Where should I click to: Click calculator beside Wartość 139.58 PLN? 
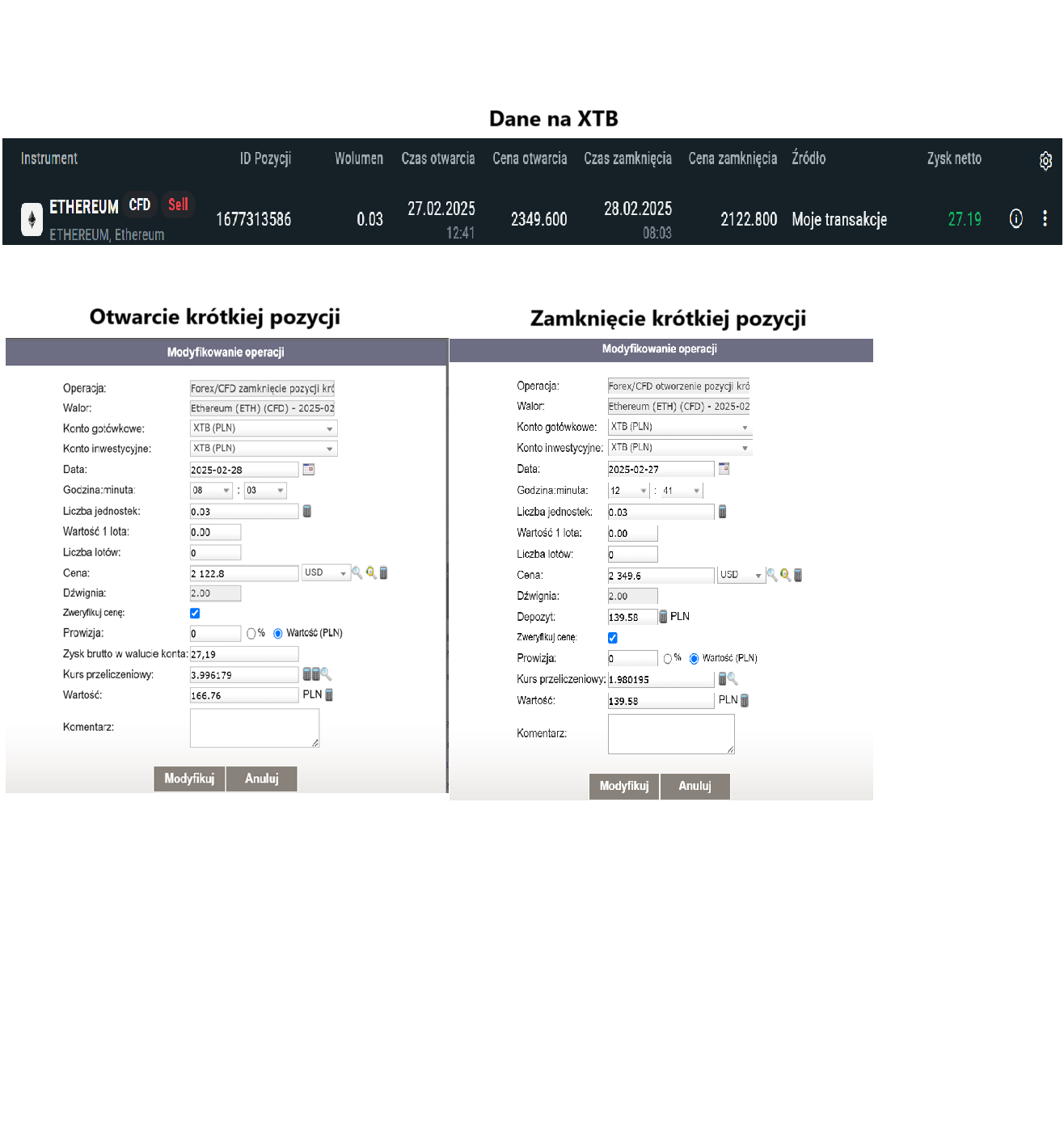745,700
